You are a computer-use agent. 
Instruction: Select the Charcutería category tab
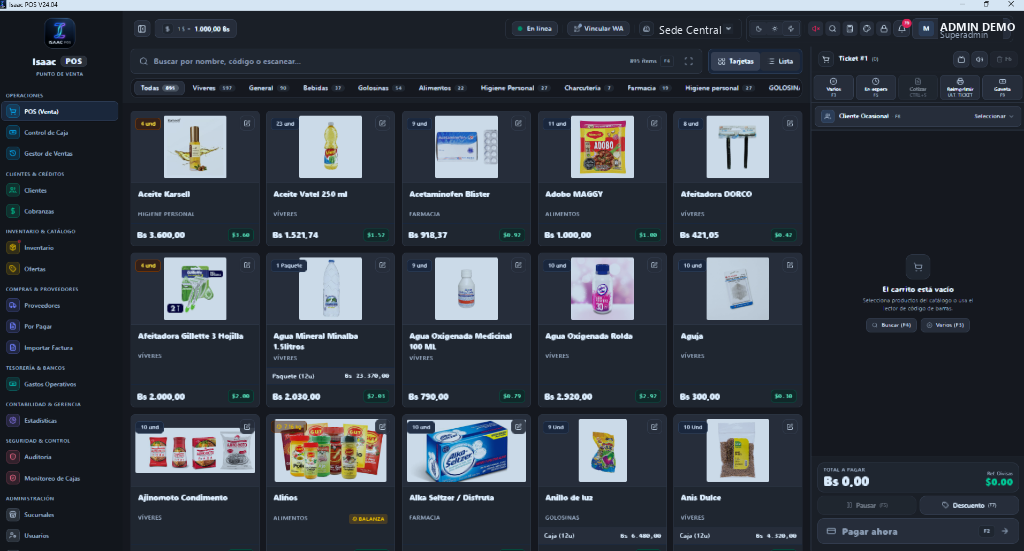click(x=588, y=88)
